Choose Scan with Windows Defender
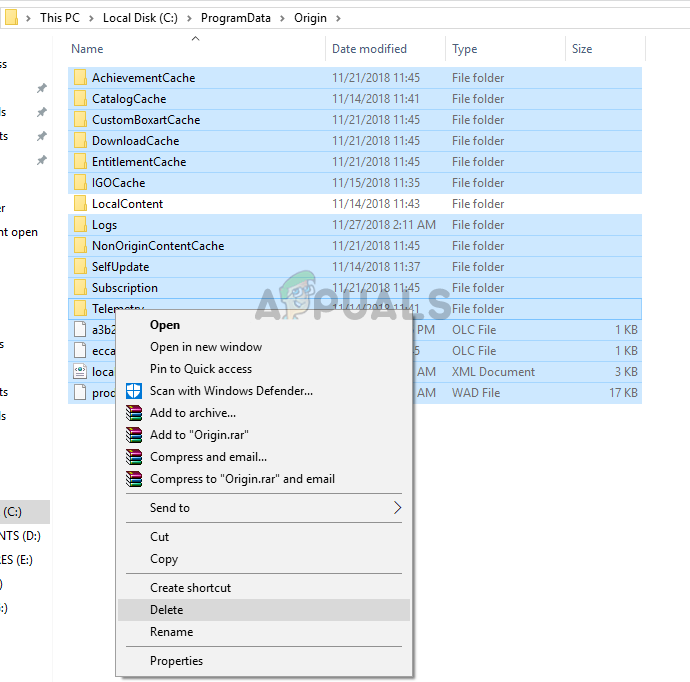 coord(264,391)
